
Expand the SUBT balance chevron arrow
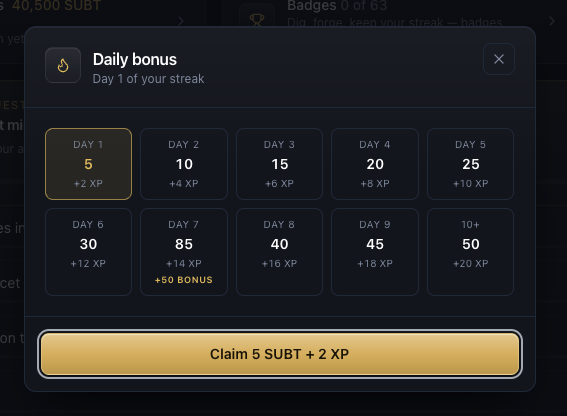tap(181, 21)
